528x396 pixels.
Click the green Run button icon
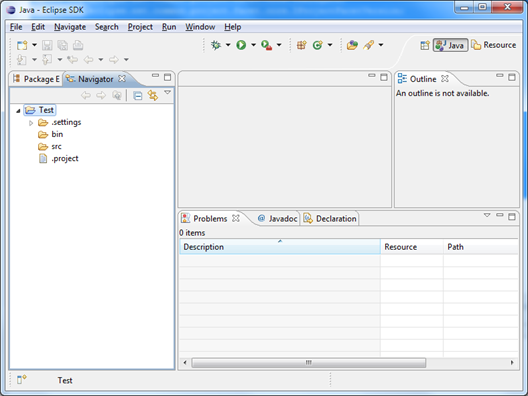241,45
